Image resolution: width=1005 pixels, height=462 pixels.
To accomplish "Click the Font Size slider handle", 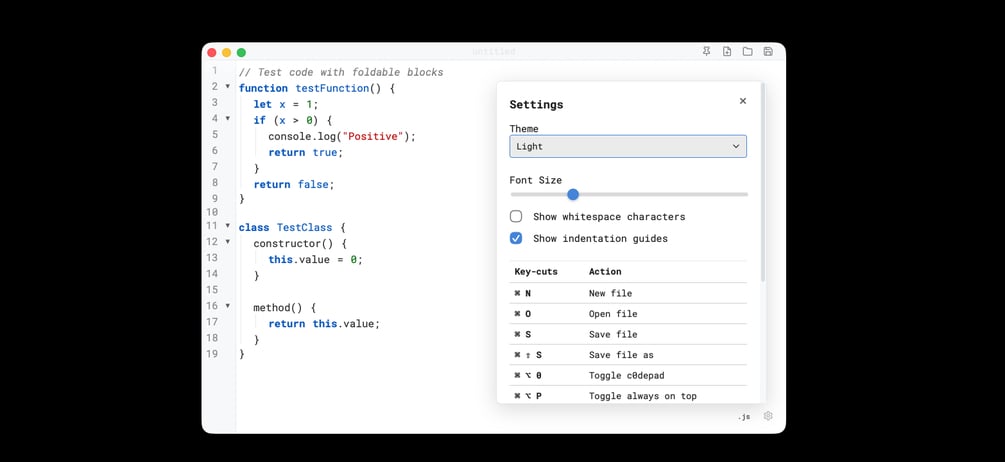I will pyautogui.click(x=573, y=194).
